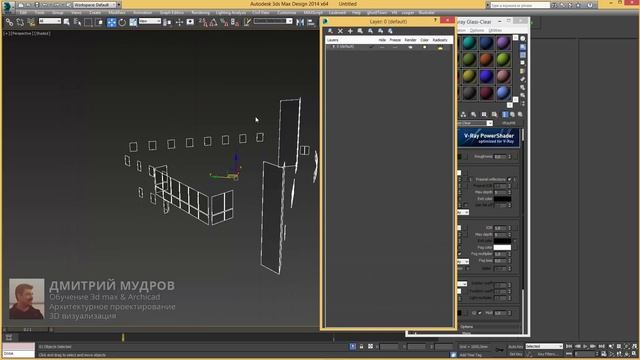640x360 pixels.
Task: Click the Unlink Selection tool icon
Action: click(20, 22)
